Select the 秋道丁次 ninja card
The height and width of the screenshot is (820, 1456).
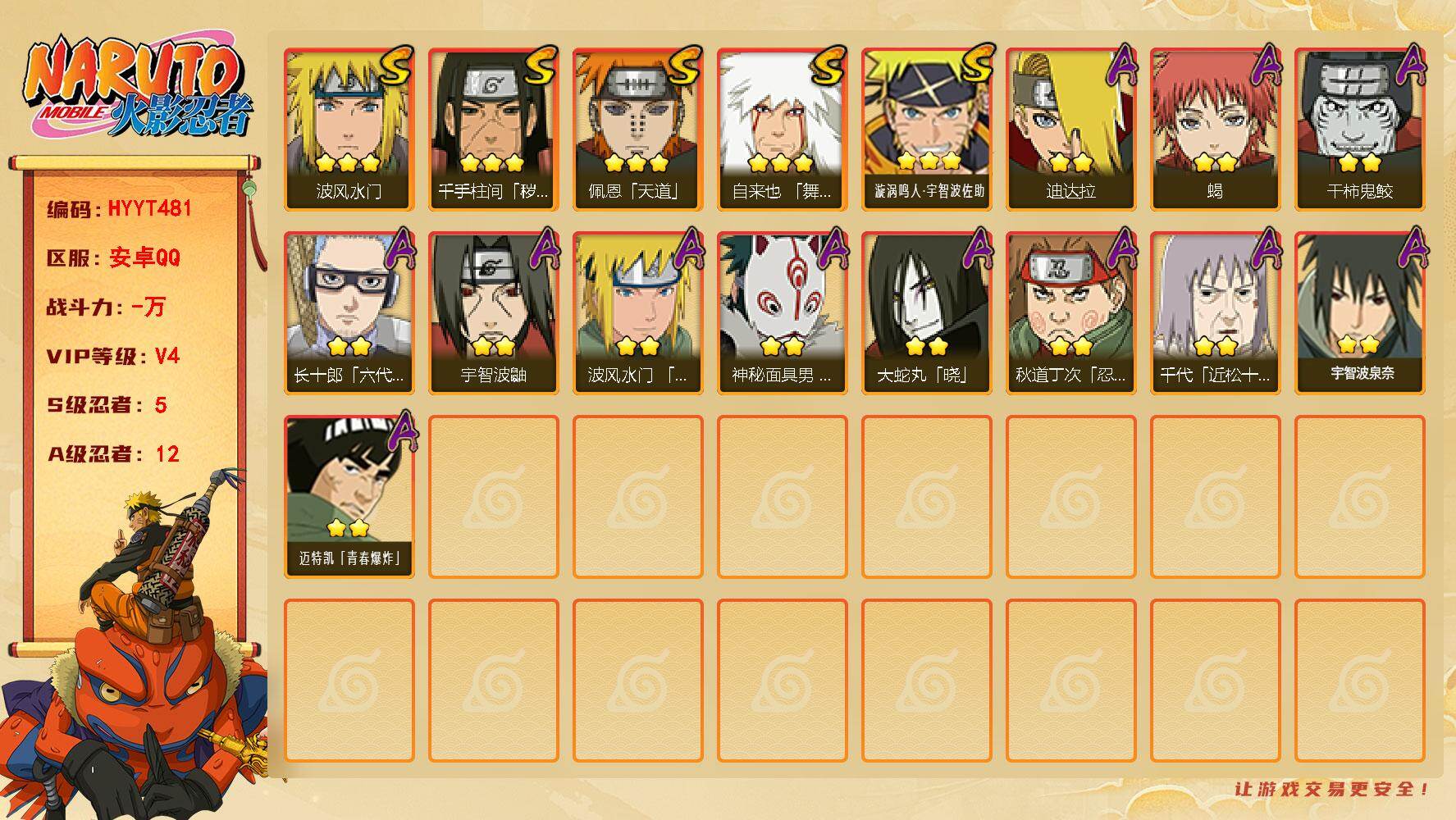pos(1071,313)
